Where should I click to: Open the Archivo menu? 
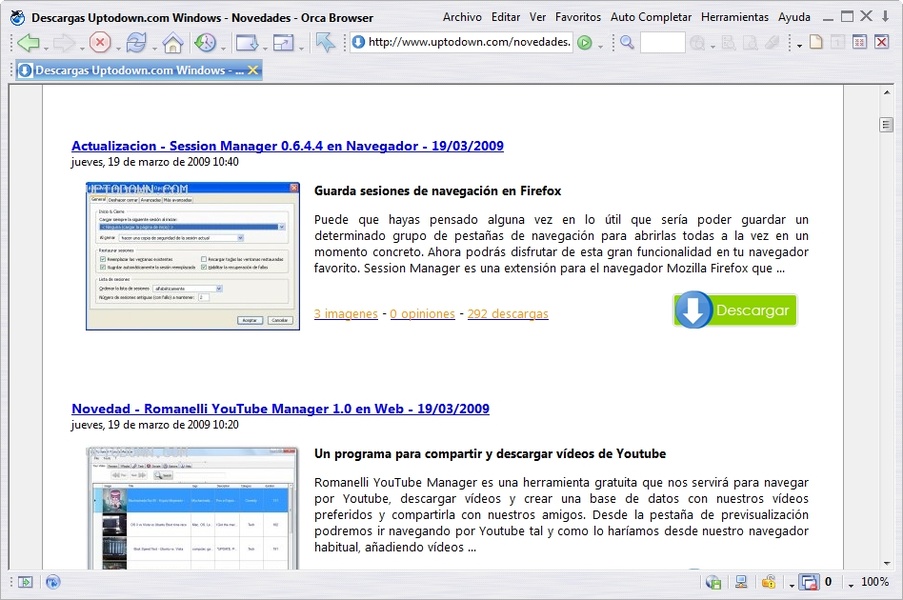(x=462, y=17)
